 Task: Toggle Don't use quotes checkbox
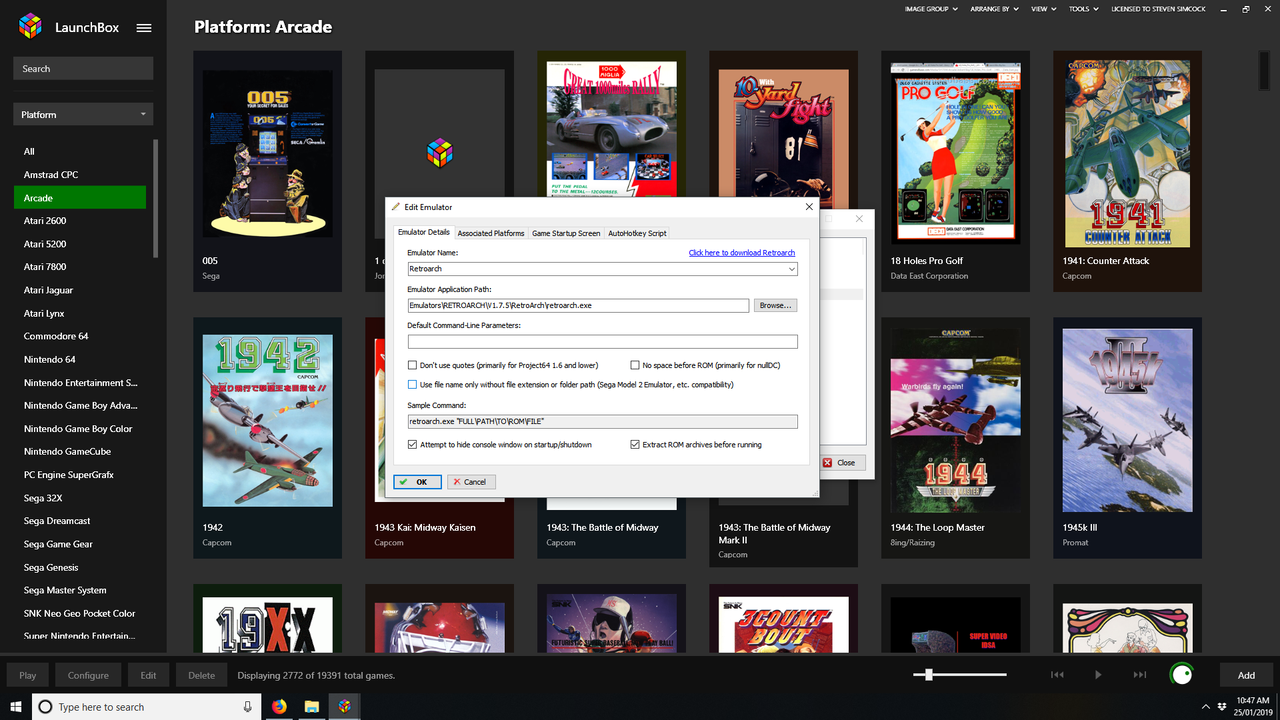tap(412, 365)
